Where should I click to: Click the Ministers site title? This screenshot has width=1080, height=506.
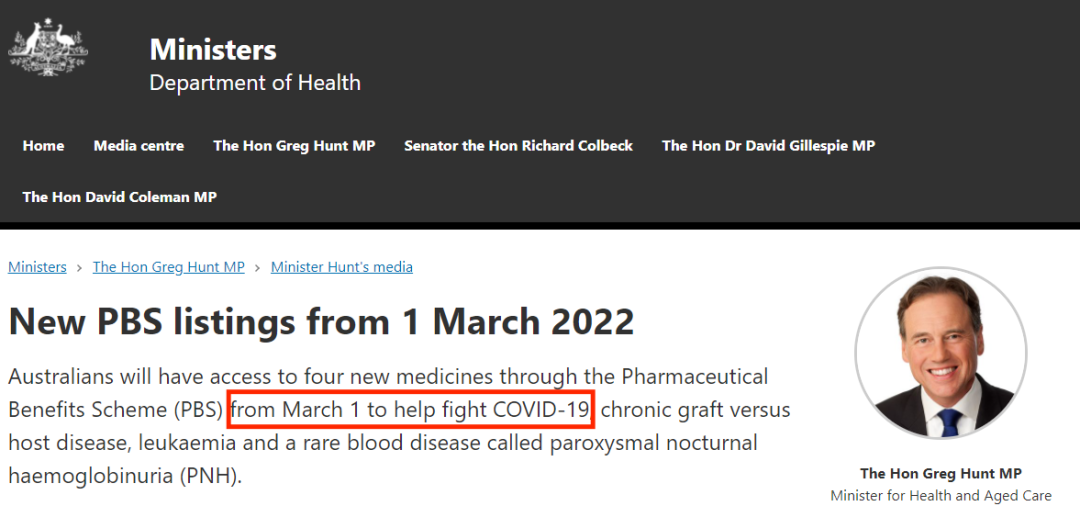pos(213,50)
